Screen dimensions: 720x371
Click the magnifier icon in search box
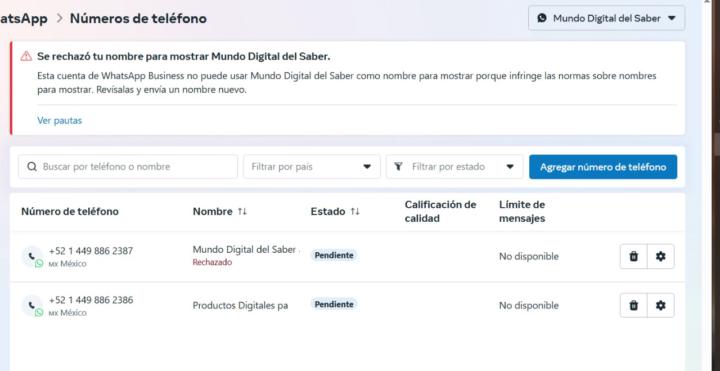click(x=32, y=167)
